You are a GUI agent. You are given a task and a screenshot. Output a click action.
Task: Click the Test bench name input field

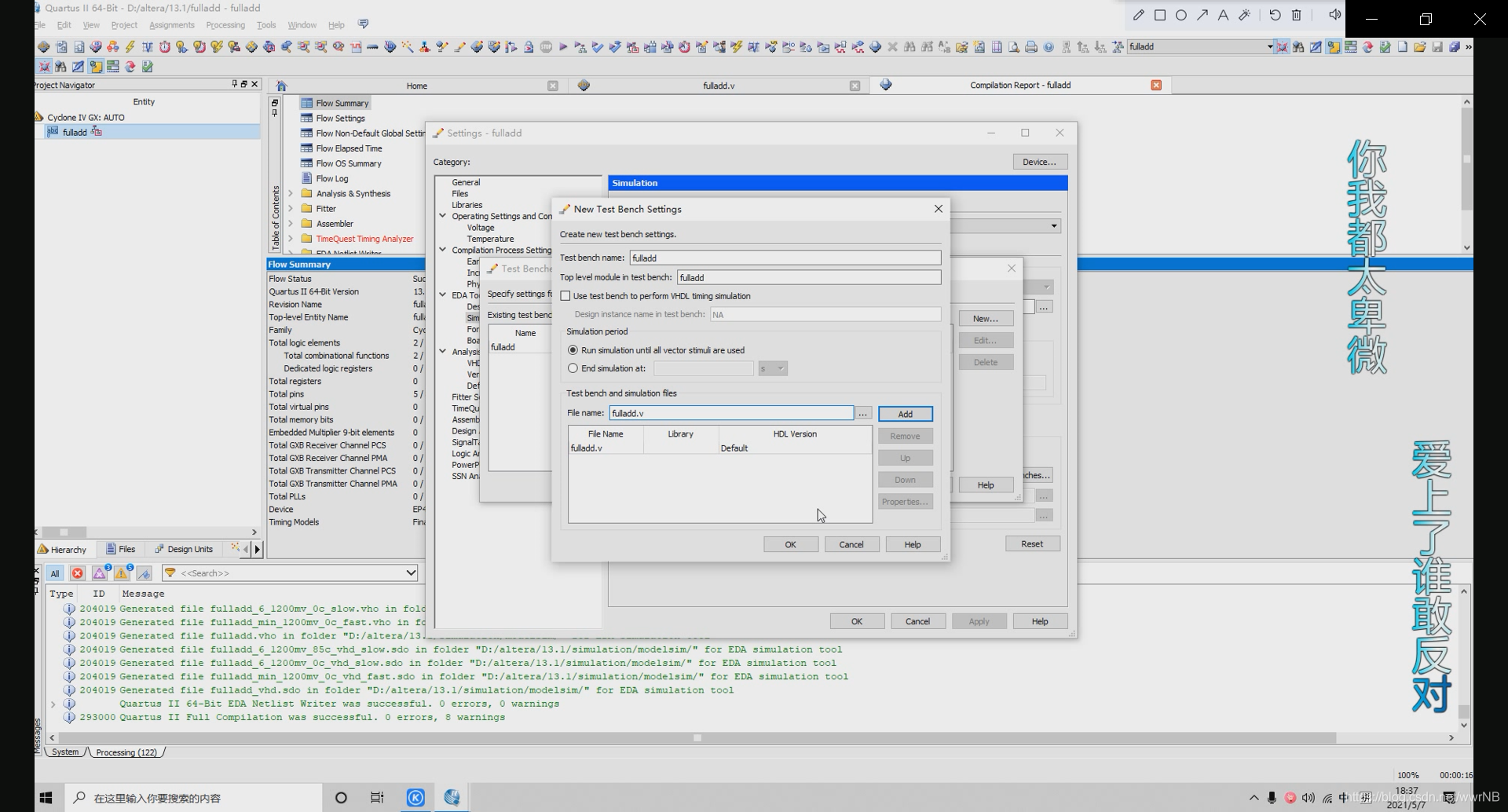click(x=785, y=258)
